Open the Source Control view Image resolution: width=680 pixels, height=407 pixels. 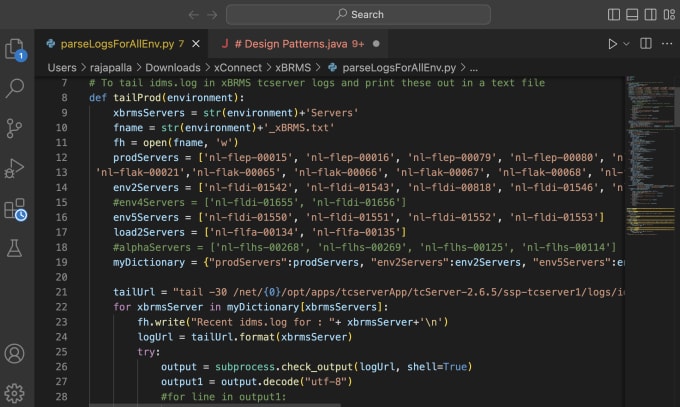click(x=14, y=128)
